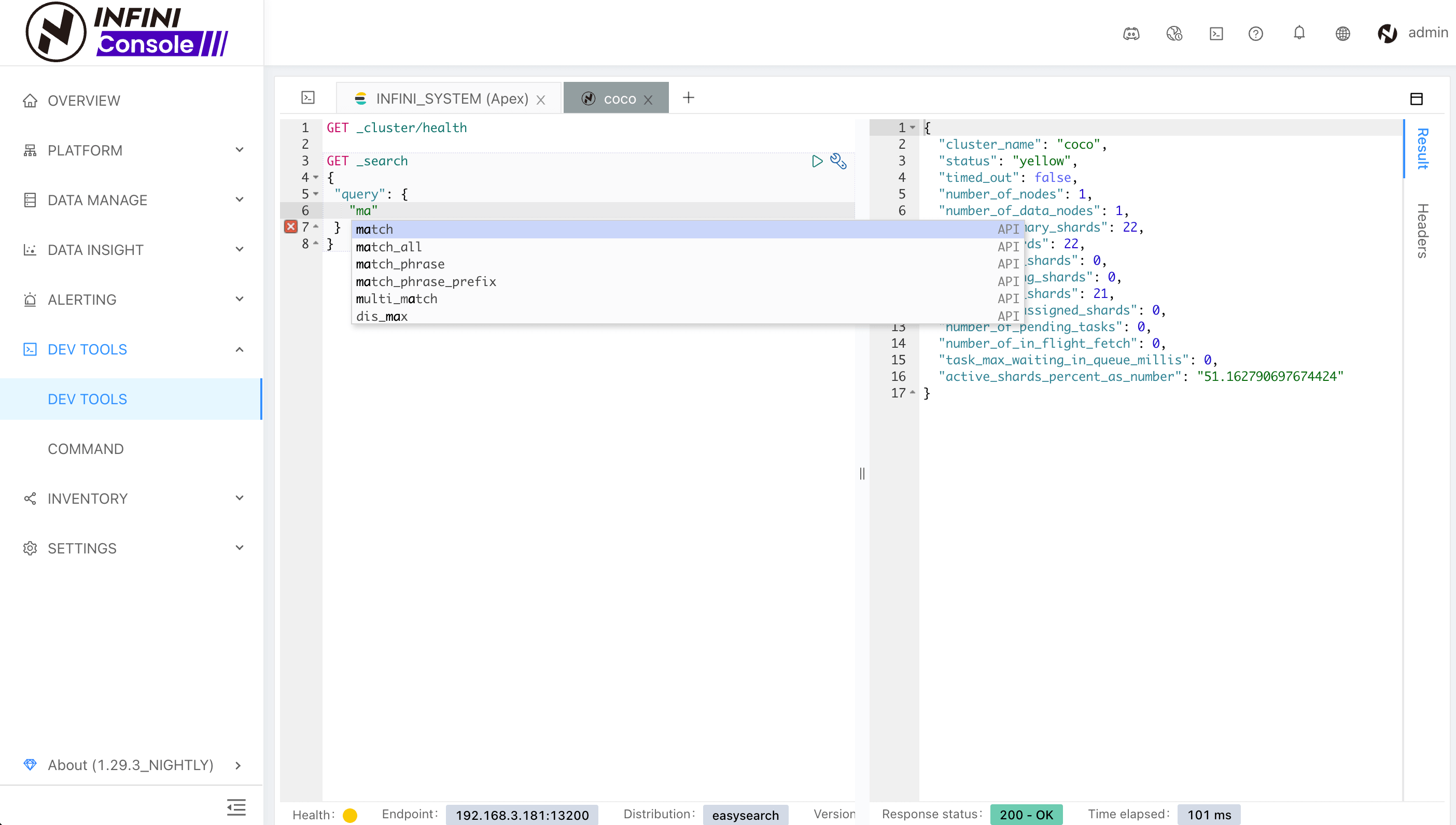
Task: Switch to the Headers side tab
Action: tap(1423, 230)
